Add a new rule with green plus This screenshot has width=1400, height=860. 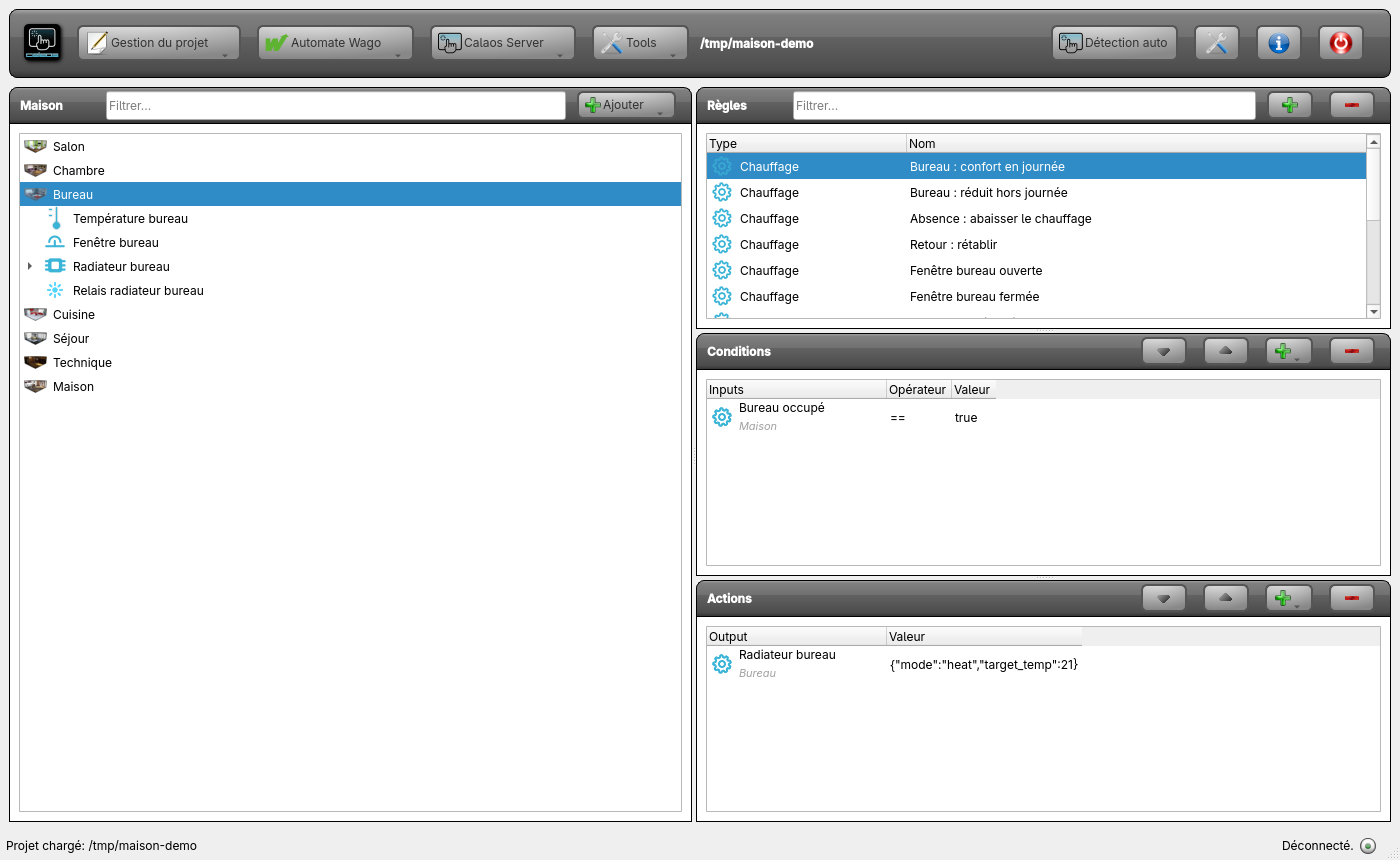(x=1290, y=105)
